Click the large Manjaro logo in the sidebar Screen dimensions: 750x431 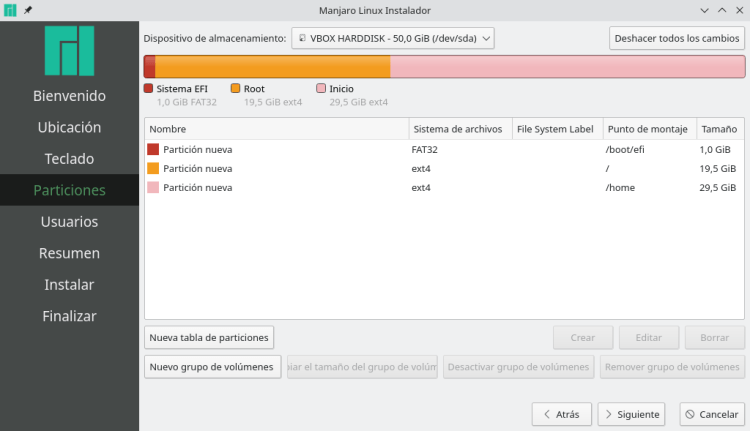coord(69,51)
